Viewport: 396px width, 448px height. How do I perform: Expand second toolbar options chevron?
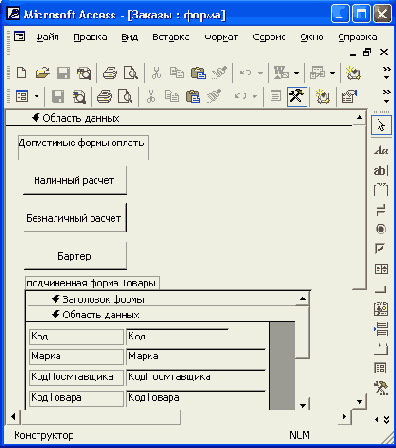point(387,97)
